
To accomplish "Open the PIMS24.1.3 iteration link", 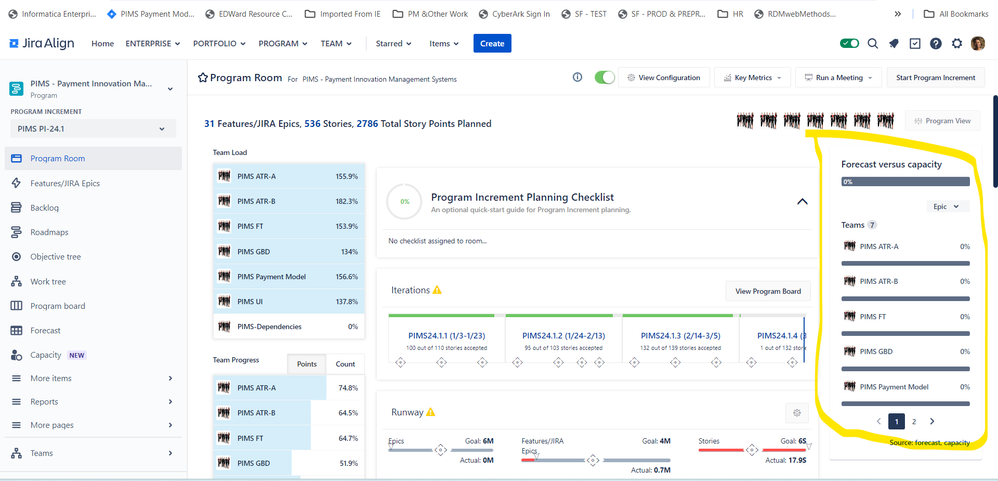I will 680,335.
